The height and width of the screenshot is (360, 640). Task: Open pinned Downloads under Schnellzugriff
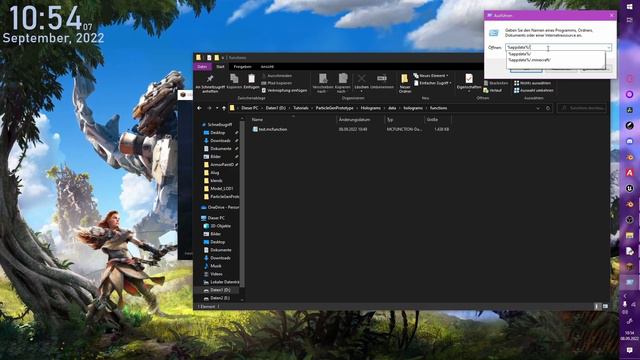pyautogui.click(x=220, y=140)
